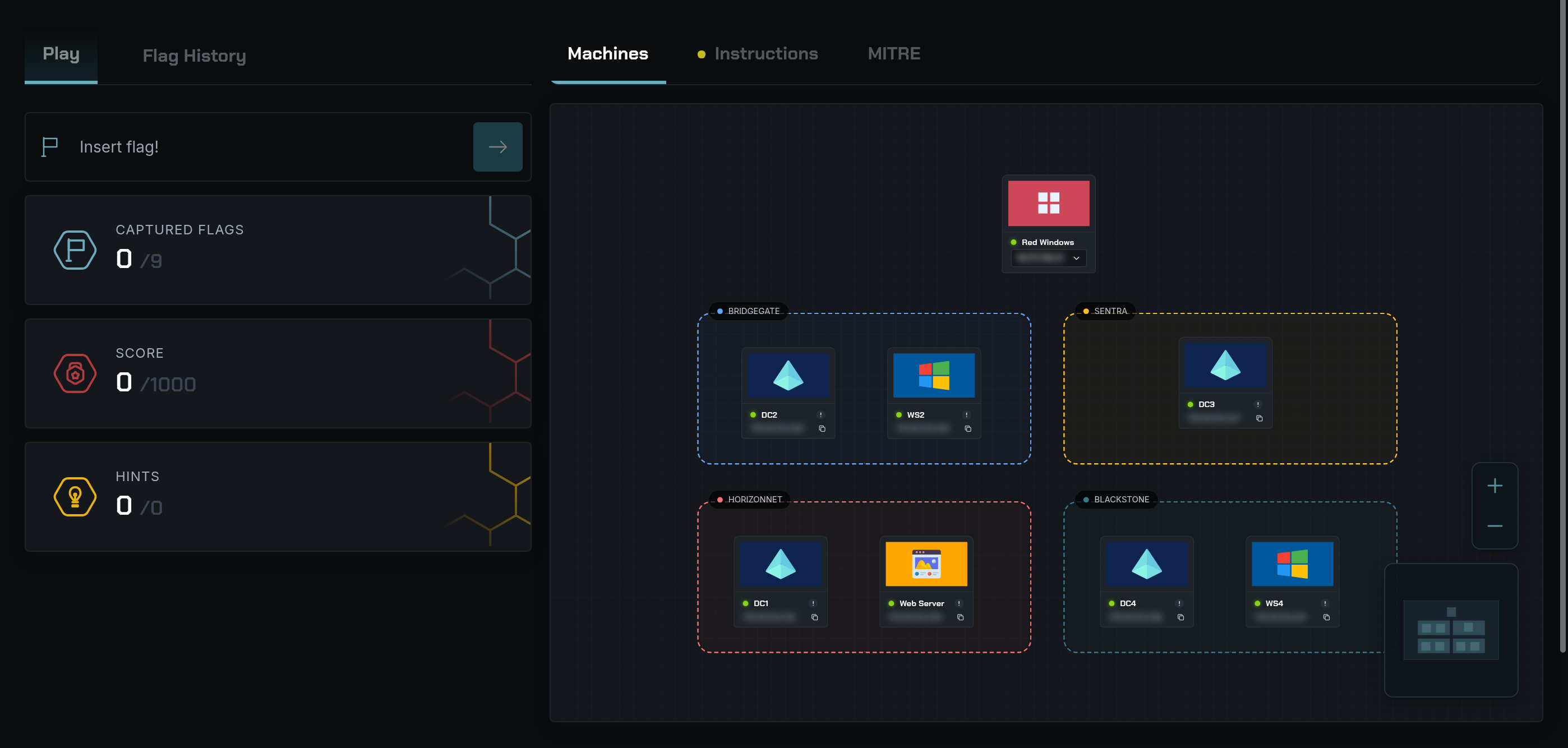Zoom out the network map
The image size is (1568, 748).
point(1495,526)
